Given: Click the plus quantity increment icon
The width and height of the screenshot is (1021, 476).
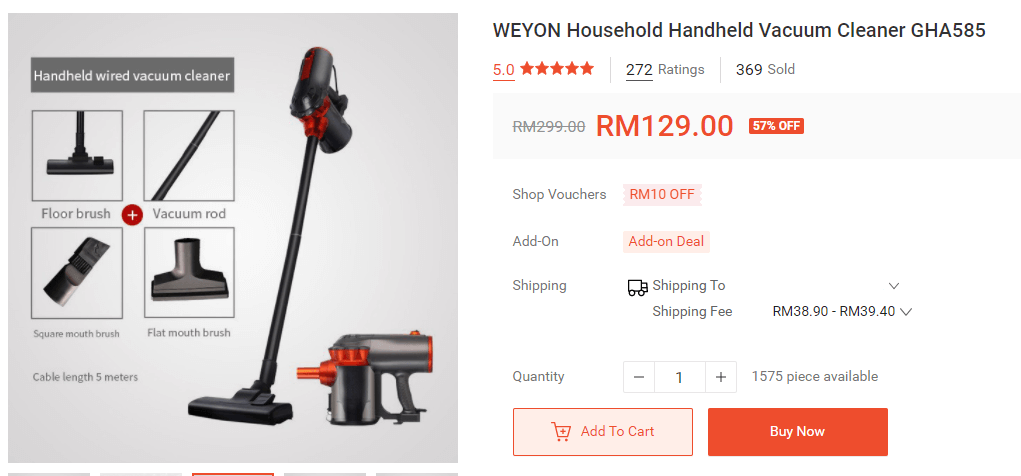Looking at the screenshot, I should pyautogui.click(x=721, y=377).
